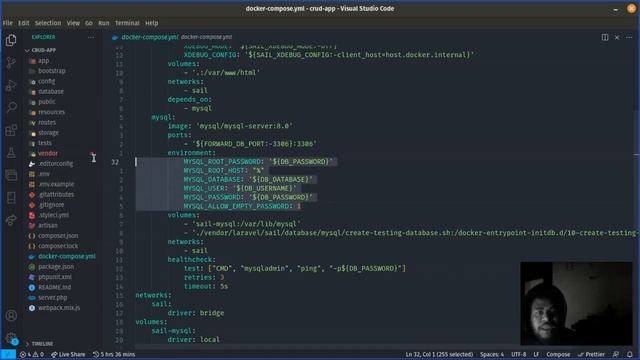Start Live Share from status bar
The image size is (640, 360).
(68, 354)
